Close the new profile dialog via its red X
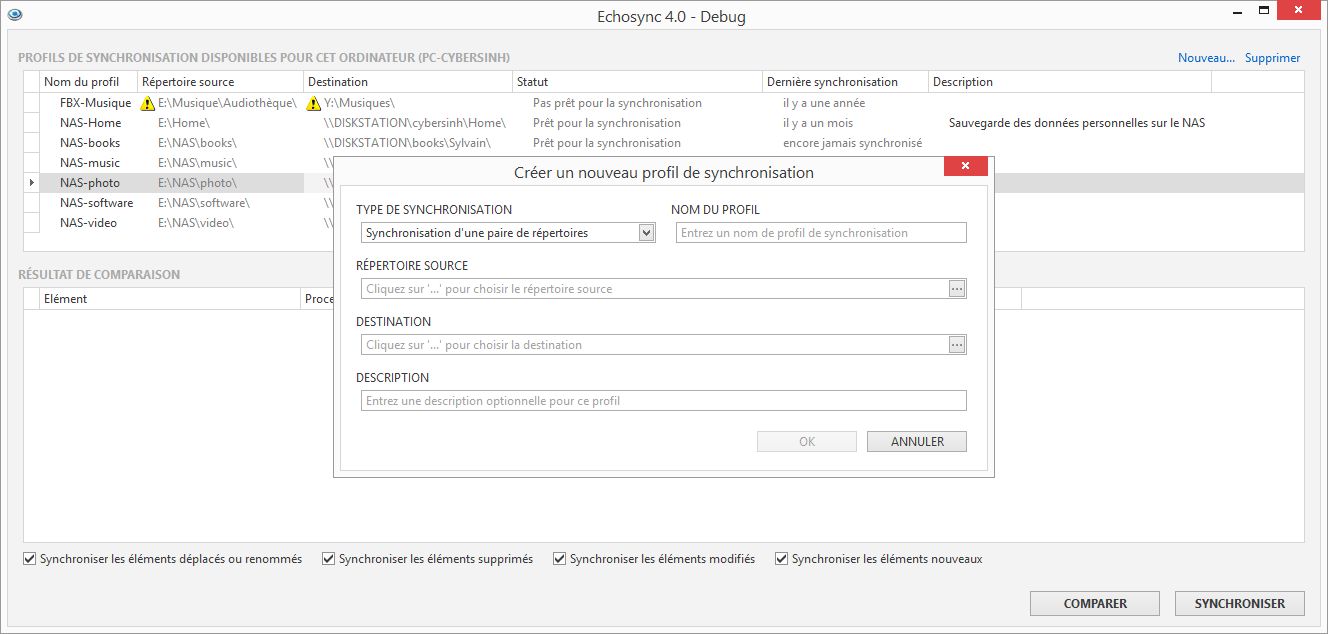The image size is (1328, 634). tap(965, 166)
